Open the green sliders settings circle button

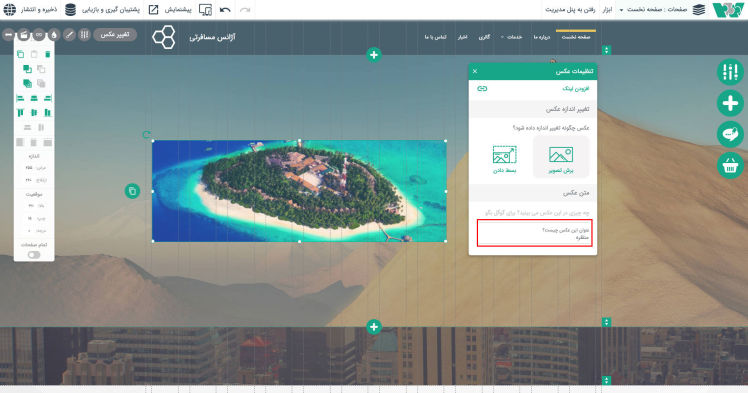730,72
